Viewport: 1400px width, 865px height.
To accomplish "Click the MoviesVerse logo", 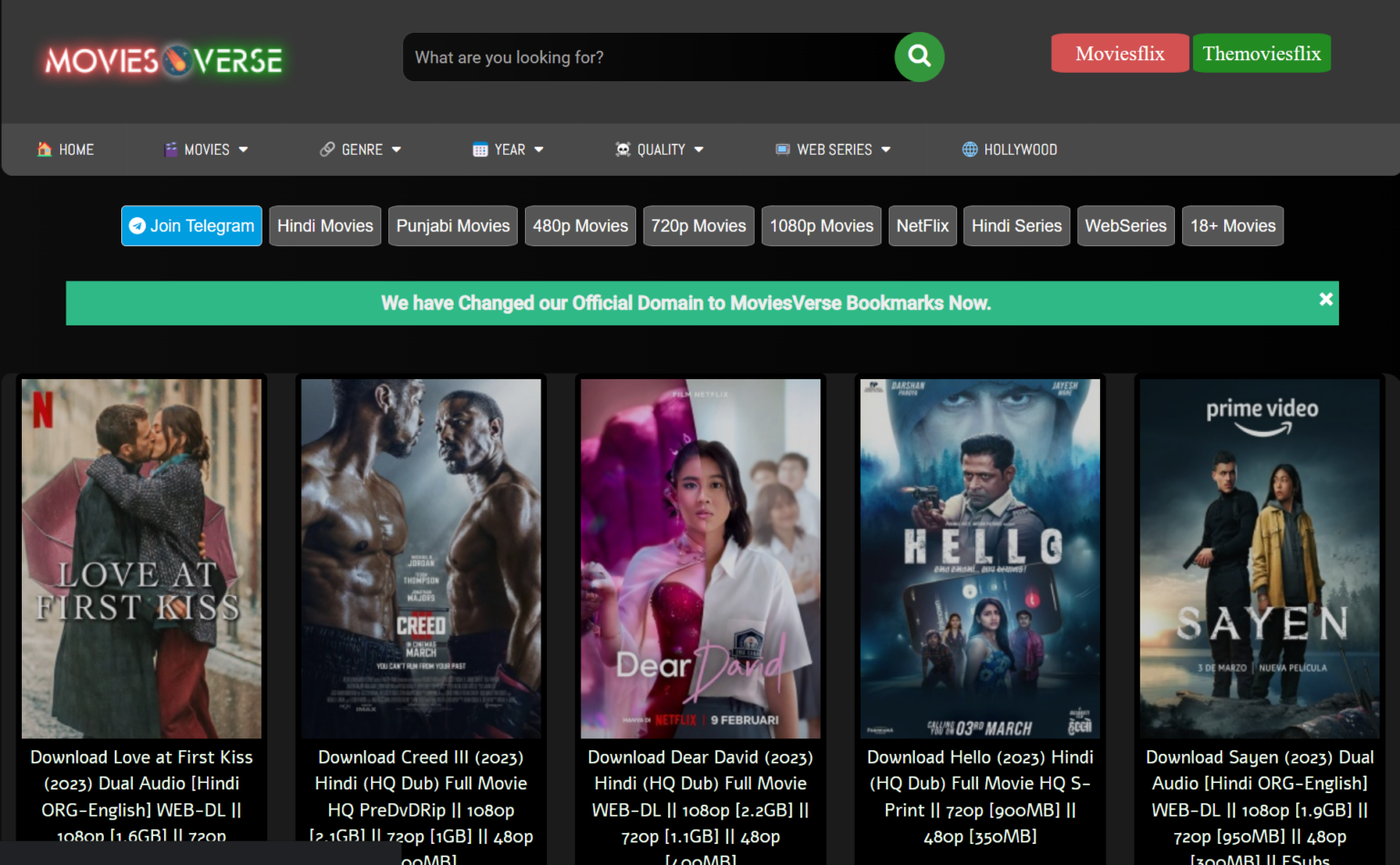I will (x=164, y=61).
